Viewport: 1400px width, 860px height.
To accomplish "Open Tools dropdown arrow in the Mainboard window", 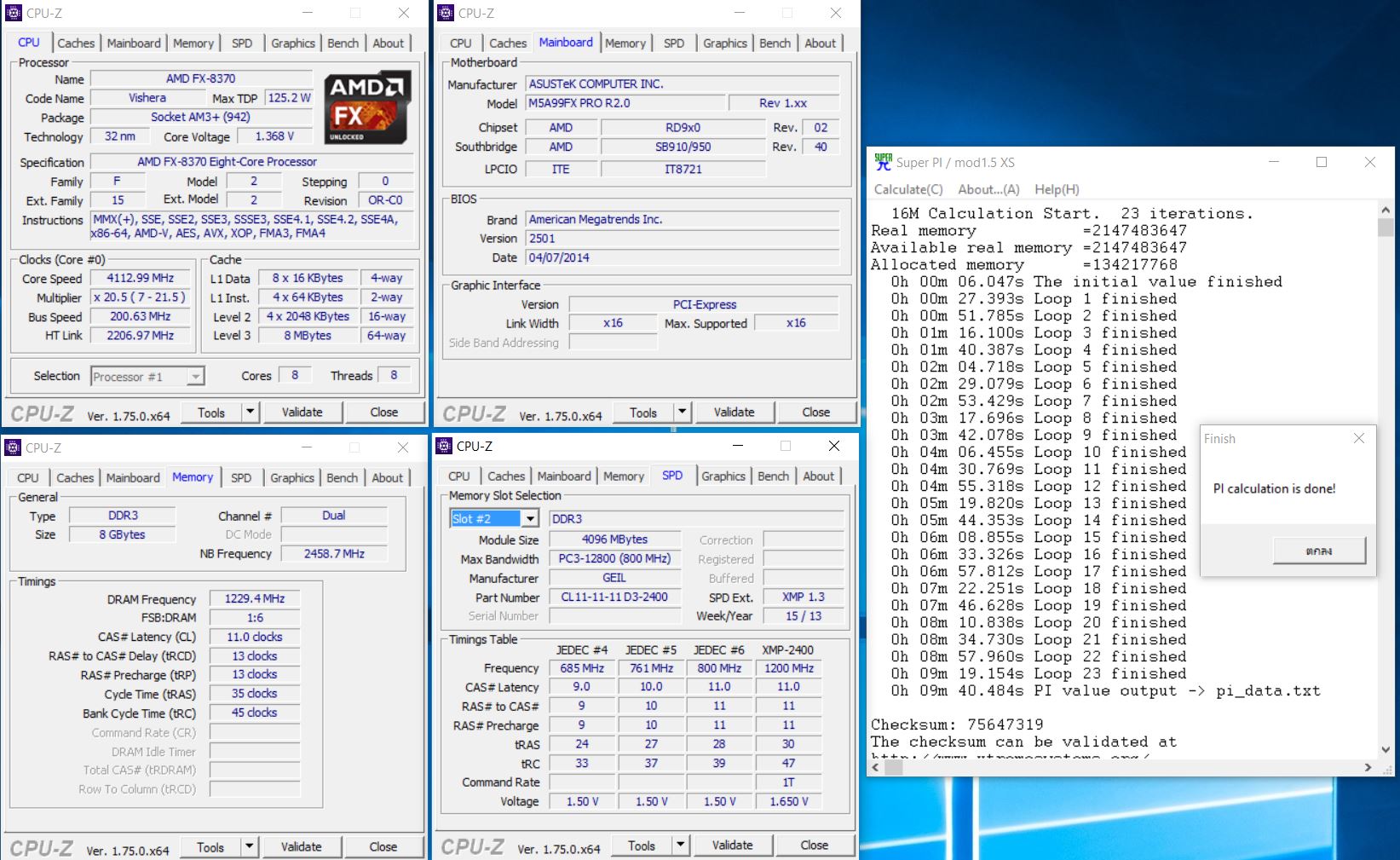I will [x=682, y=413].
